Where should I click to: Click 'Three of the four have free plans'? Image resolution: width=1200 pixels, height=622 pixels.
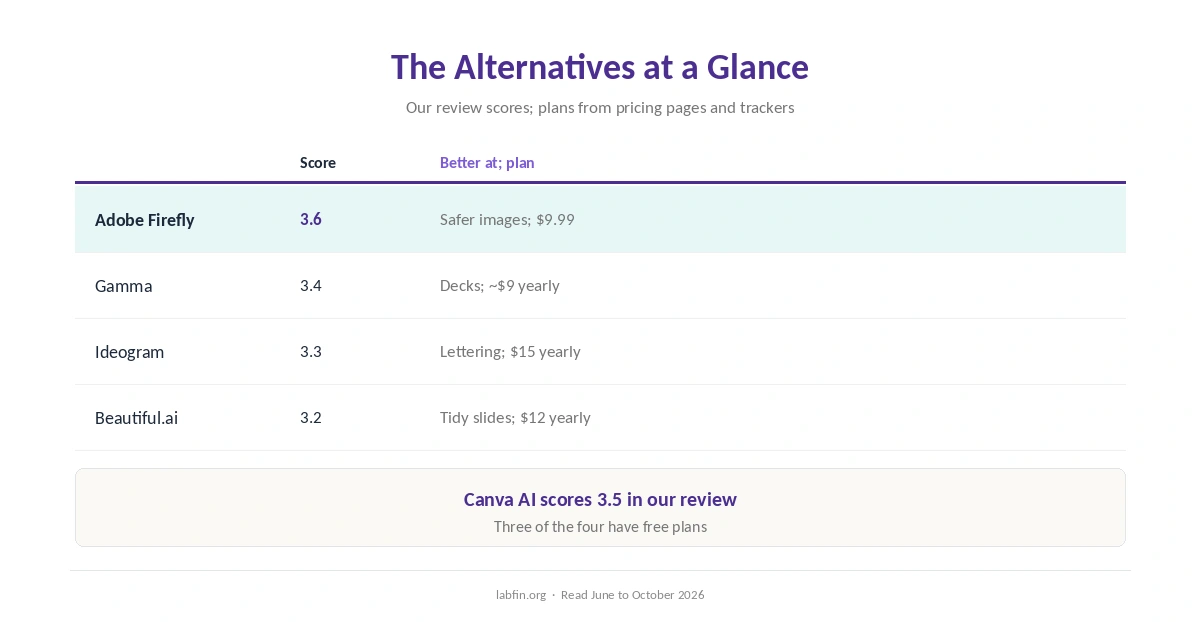pyautogui.click(x=600, y=527)
